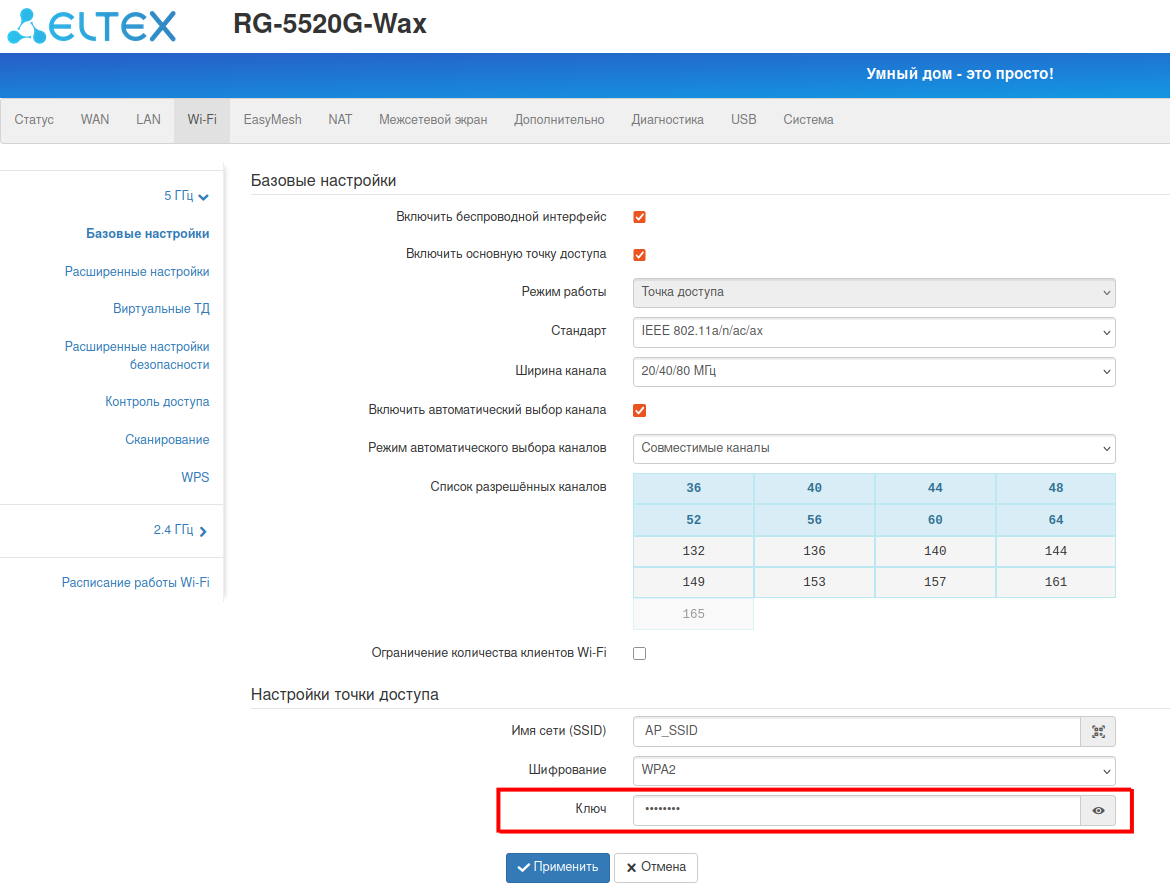This screenshot has width=1170, height=888.
Task: Toggle Включить основную точку доступа checkbox
Action: click(639, 255)
